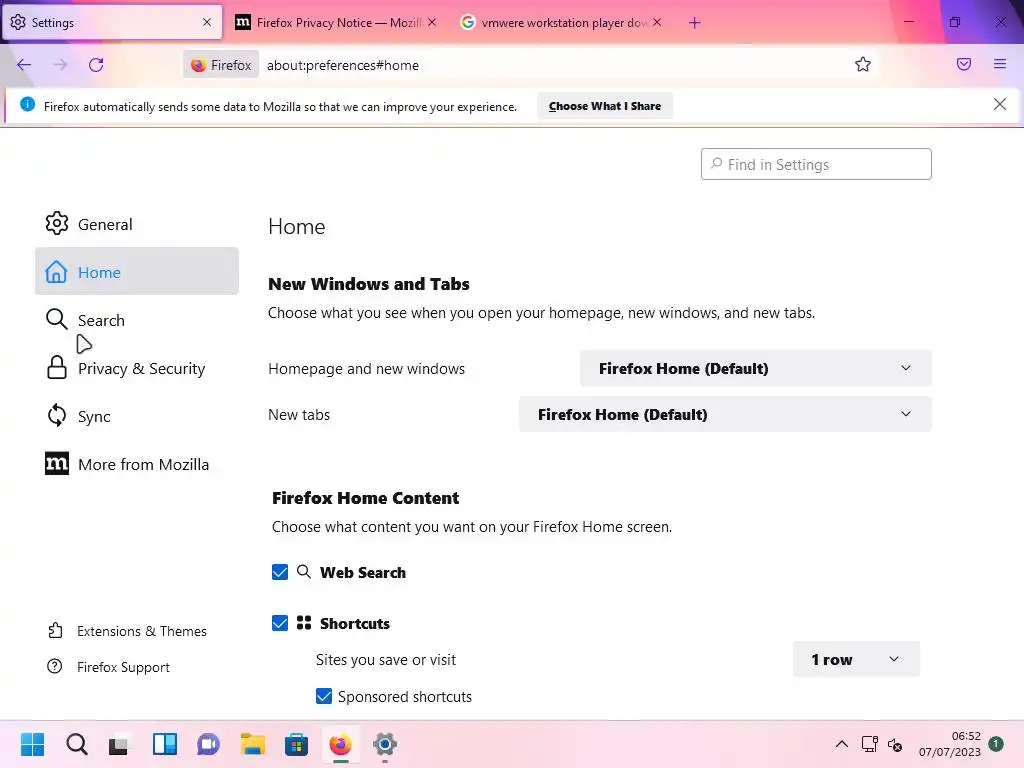This screenshot has width=1024, height=768.
Task: Open the notification count badge
Action: click(x=996, y=744)
